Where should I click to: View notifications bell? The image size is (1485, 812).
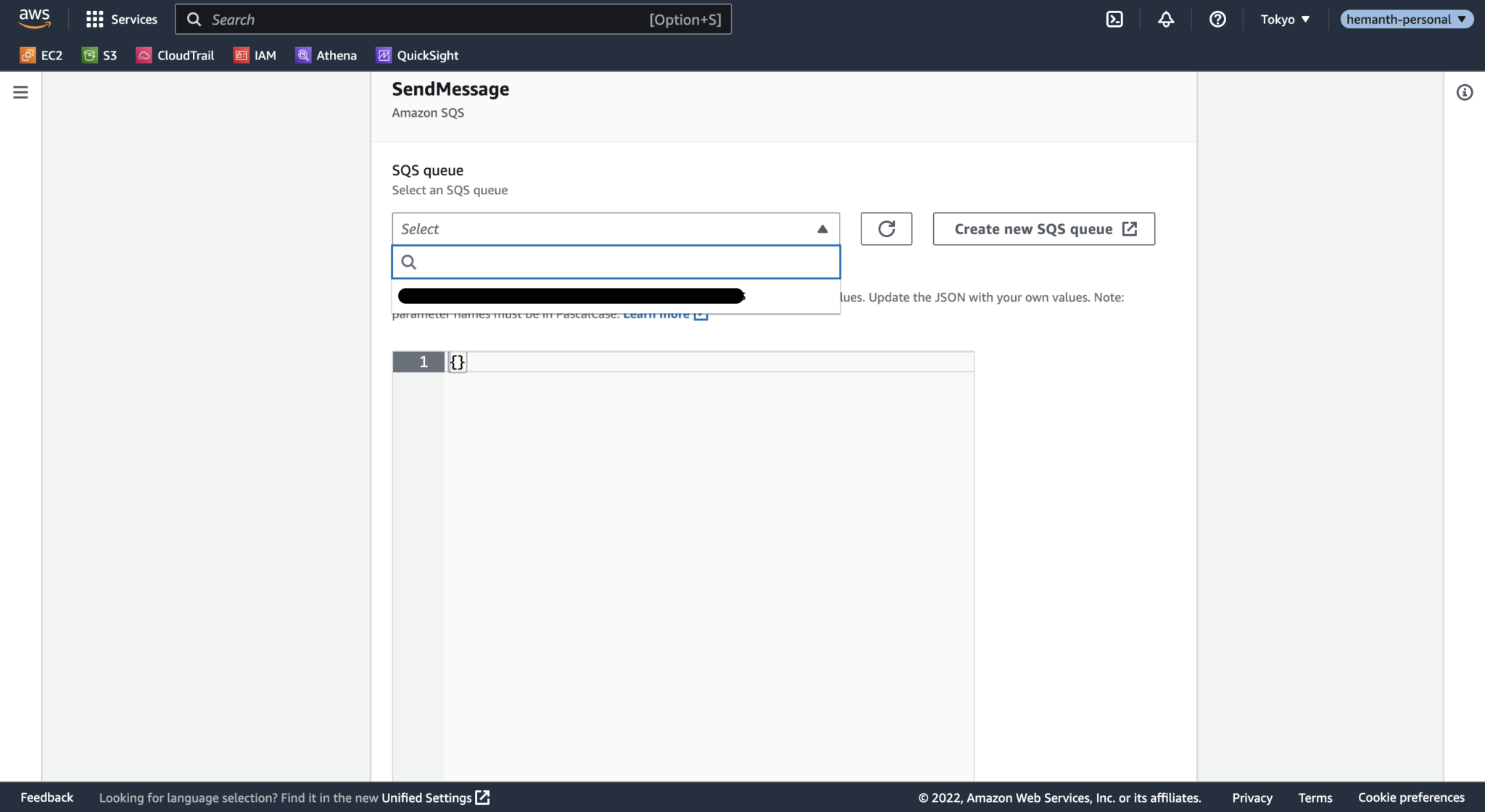1166,19
